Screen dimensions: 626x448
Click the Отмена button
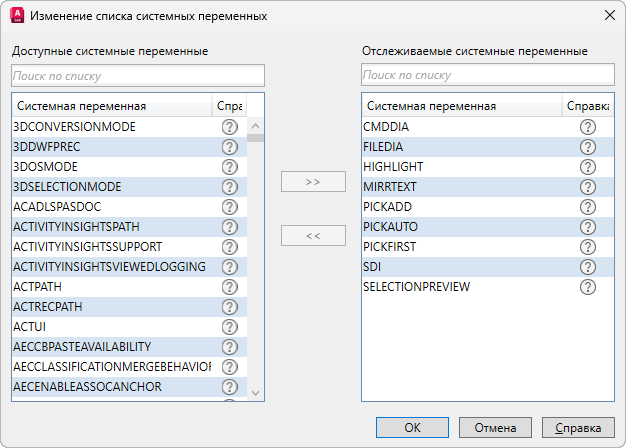click(x=492, y=427)
